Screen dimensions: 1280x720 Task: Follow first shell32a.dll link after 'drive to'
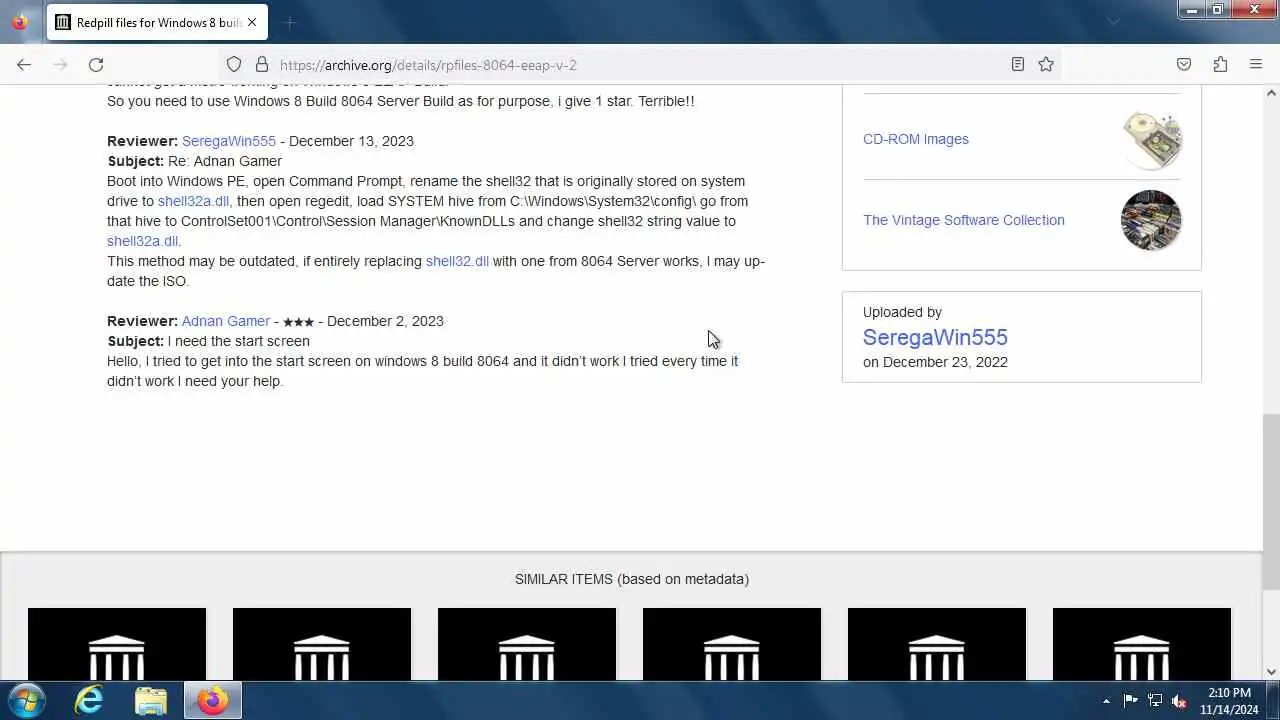click(x=193, y=201)
